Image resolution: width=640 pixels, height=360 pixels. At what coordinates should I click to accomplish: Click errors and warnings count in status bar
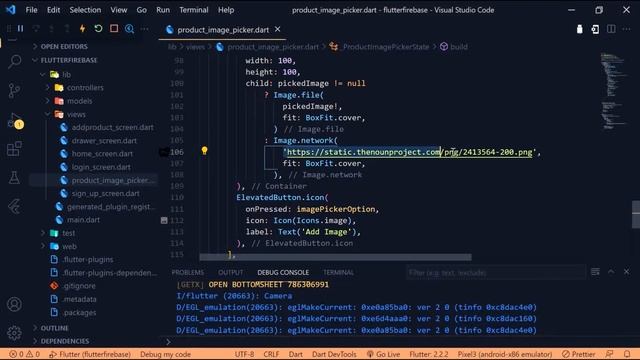pos(24,354)
